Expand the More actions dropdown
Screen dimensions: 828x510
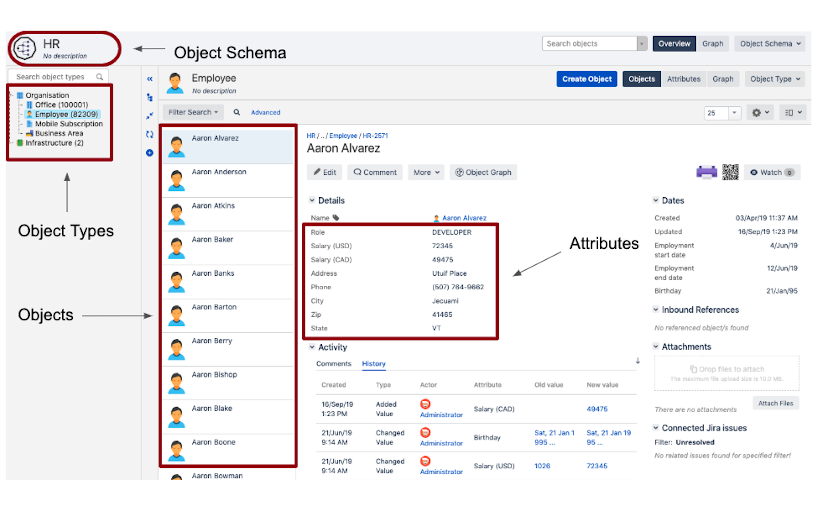(x=426, y=172)
